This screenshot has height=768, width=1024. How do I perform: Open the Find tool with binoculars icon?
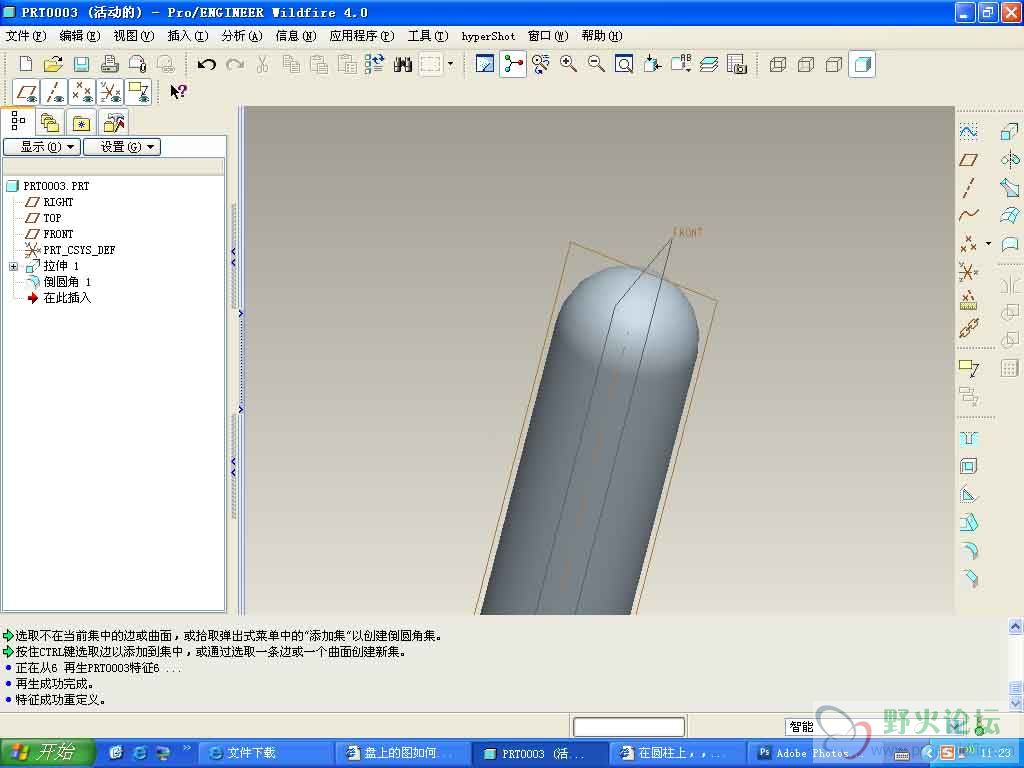coord(403,64)
